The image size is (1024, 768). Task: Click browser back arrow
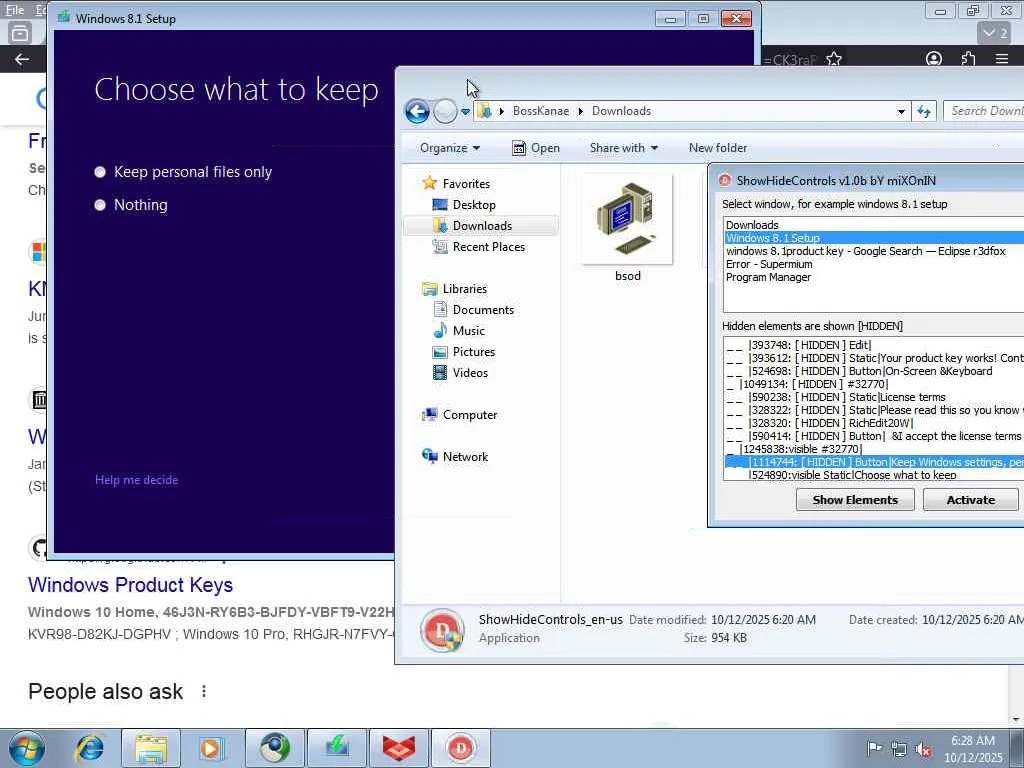coord(22,59)
